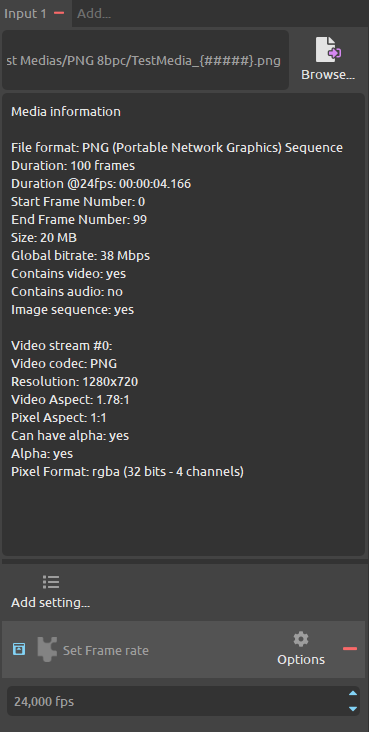Screen dimensions: 369x732
Task: Increase frame rate with the up arrow
Action: pos(354,693)
